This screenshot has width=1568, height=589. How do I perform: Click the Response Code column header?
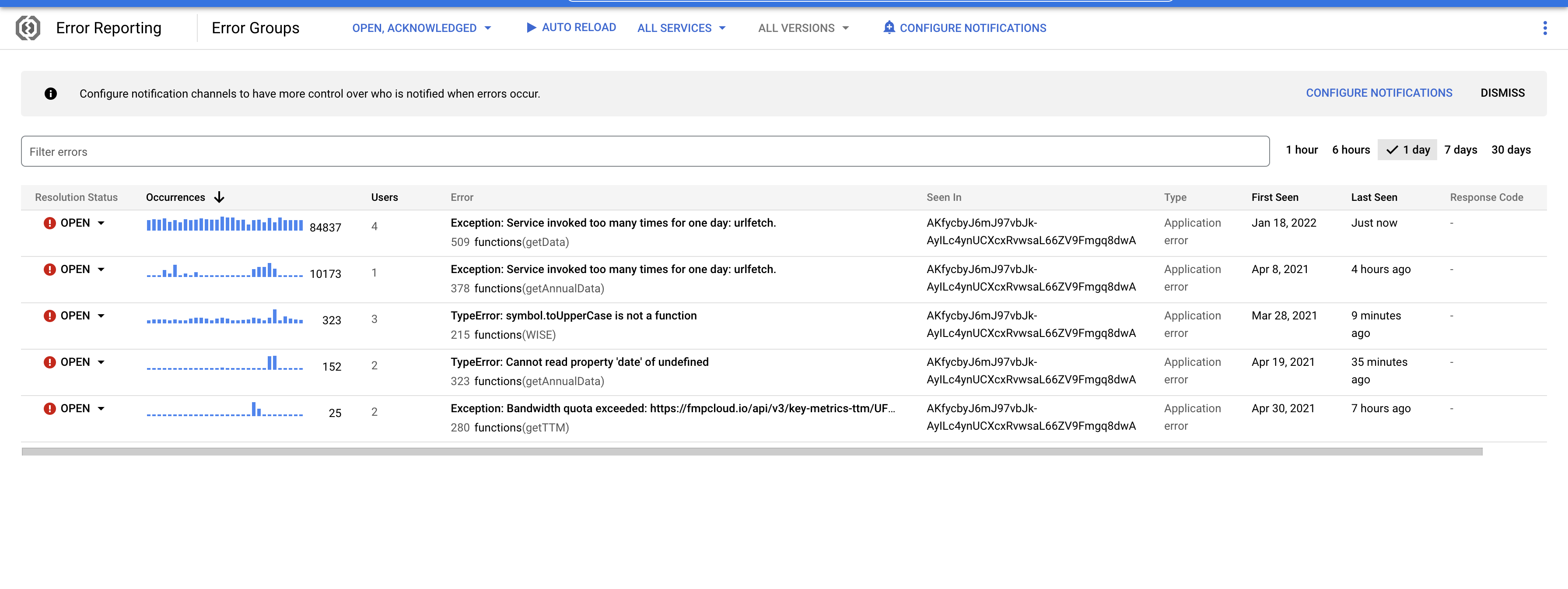tap(1486, 197)
